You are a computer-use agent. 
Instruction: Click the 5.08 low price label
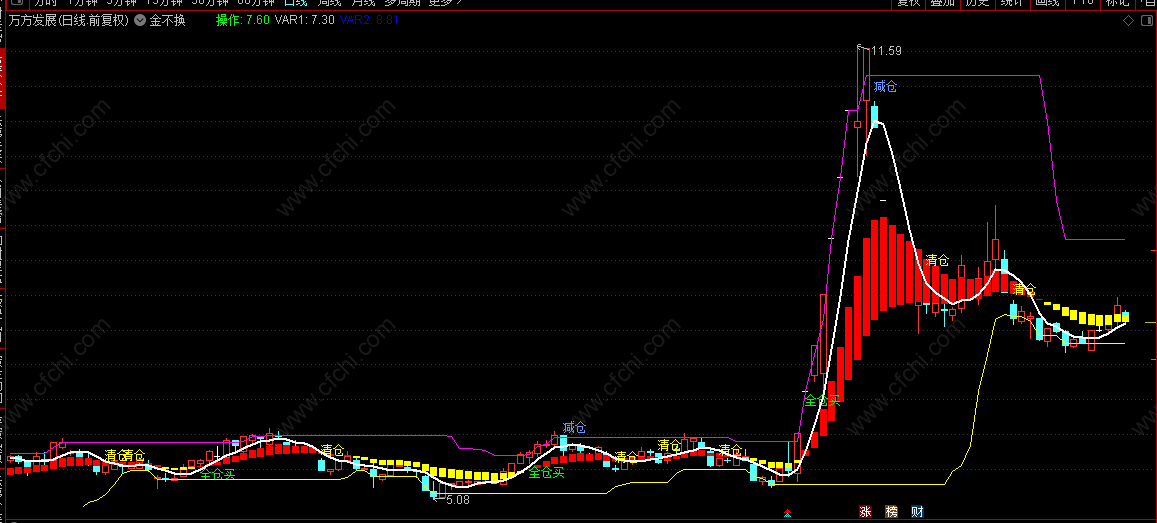tap(457, 500)
